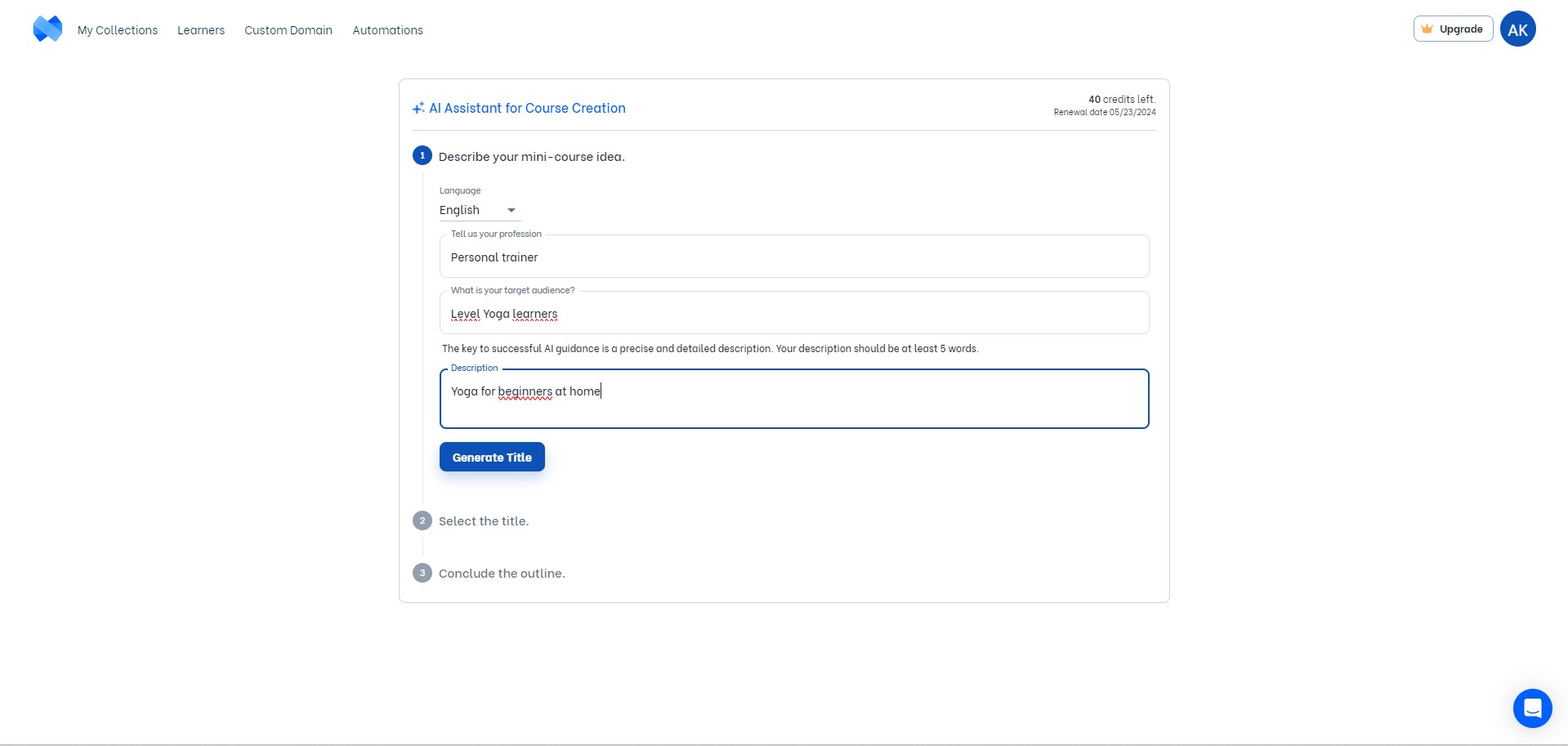Open My Collections page
Screen dimensions: 1568x746
118,30
